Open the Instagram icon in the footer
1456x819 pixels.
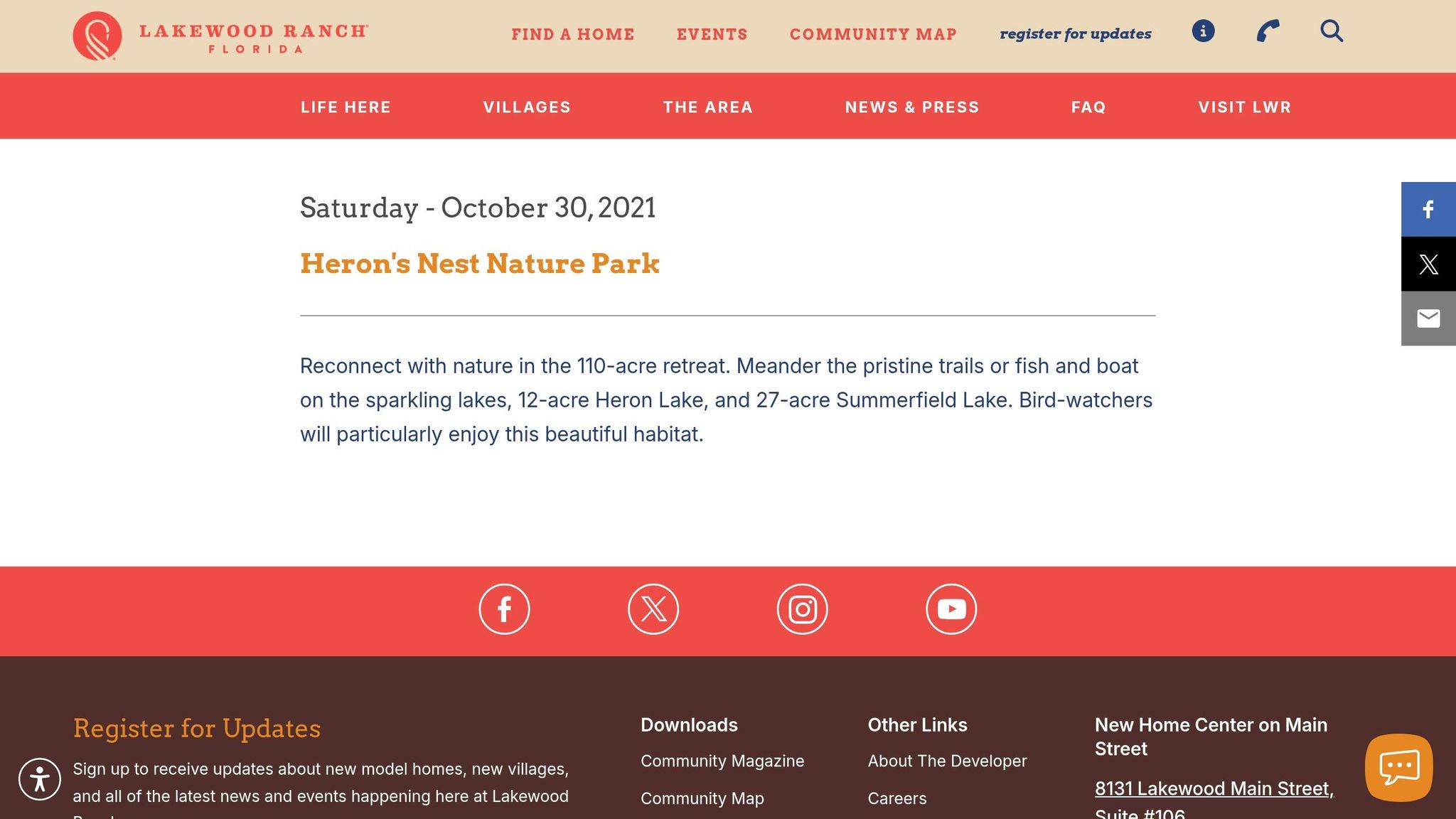(x=803, y=609)
